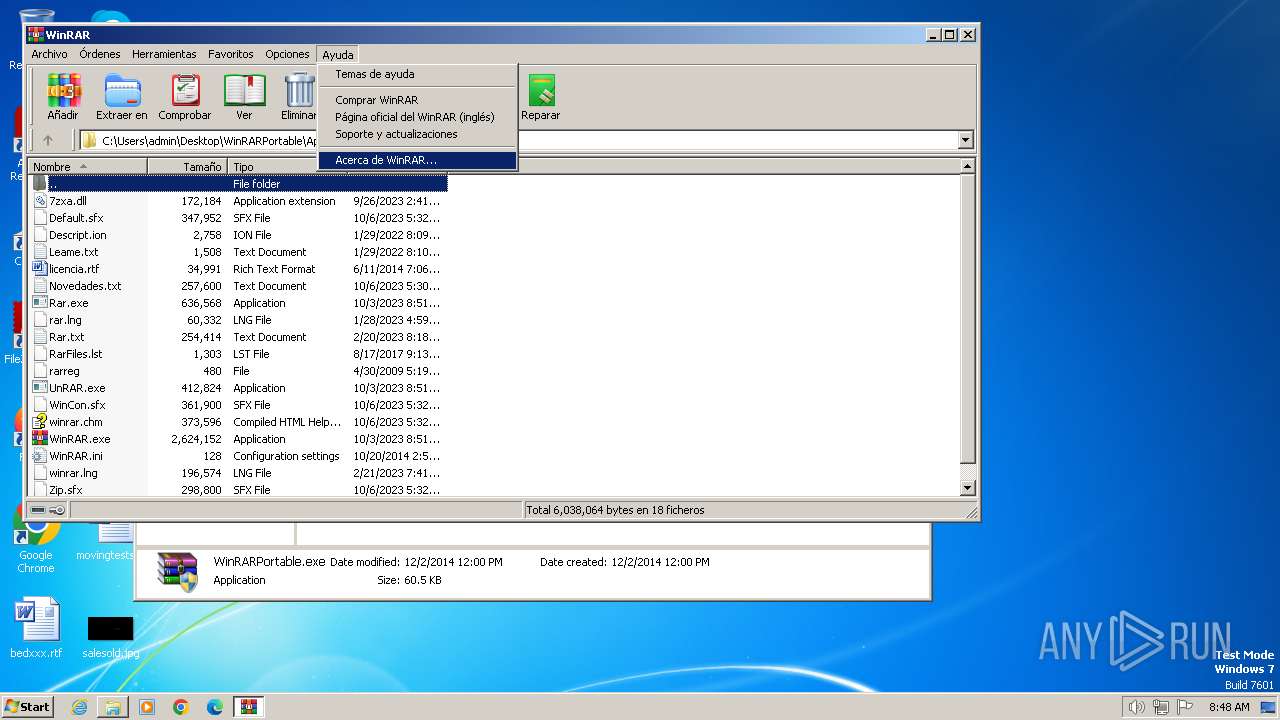
Task: Select file RarFiles.lst
Action: pyautogui.click(x=75, y=354)
